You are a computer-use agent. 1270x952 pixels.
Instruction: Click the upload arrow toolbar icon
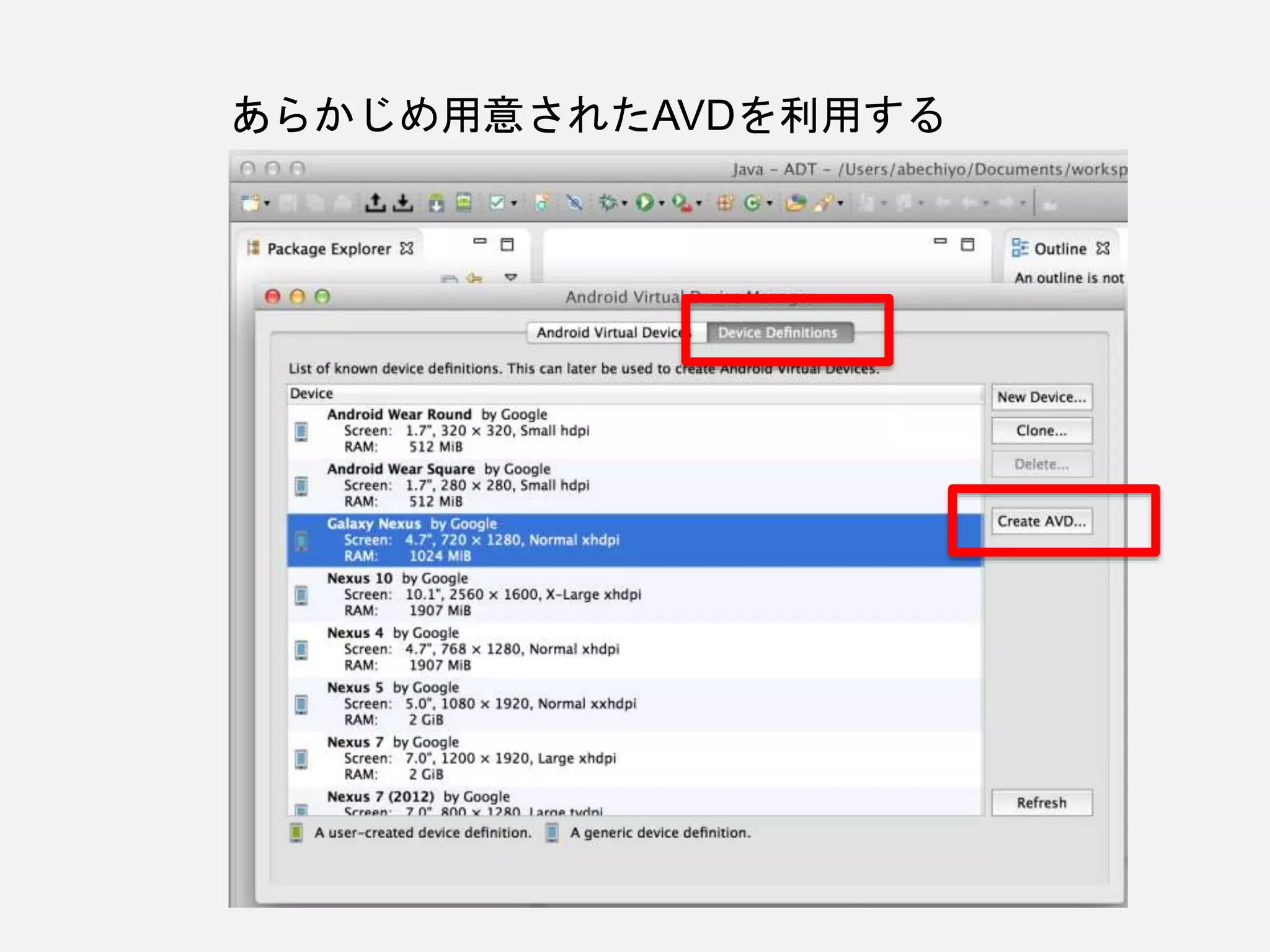(375, 203)
